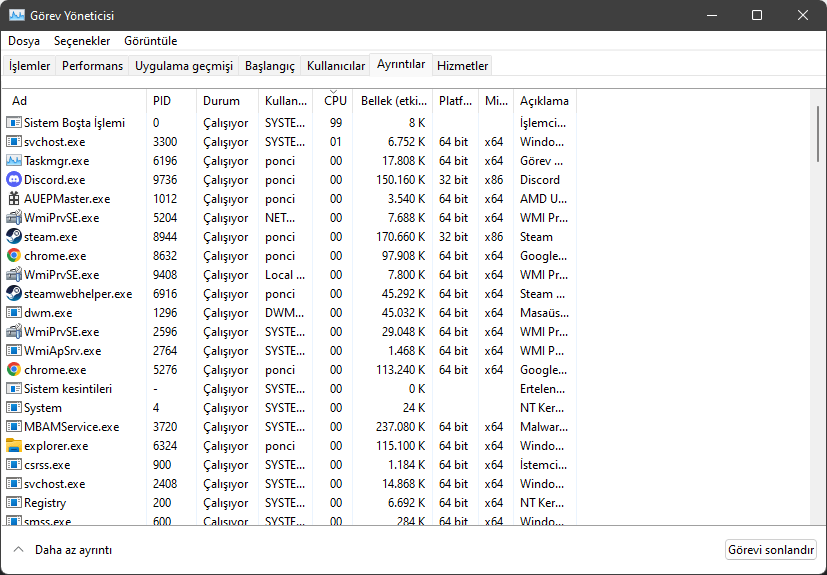Click the Registry process icon
Screen dimensions: 827x575
(x=14, y=503)
